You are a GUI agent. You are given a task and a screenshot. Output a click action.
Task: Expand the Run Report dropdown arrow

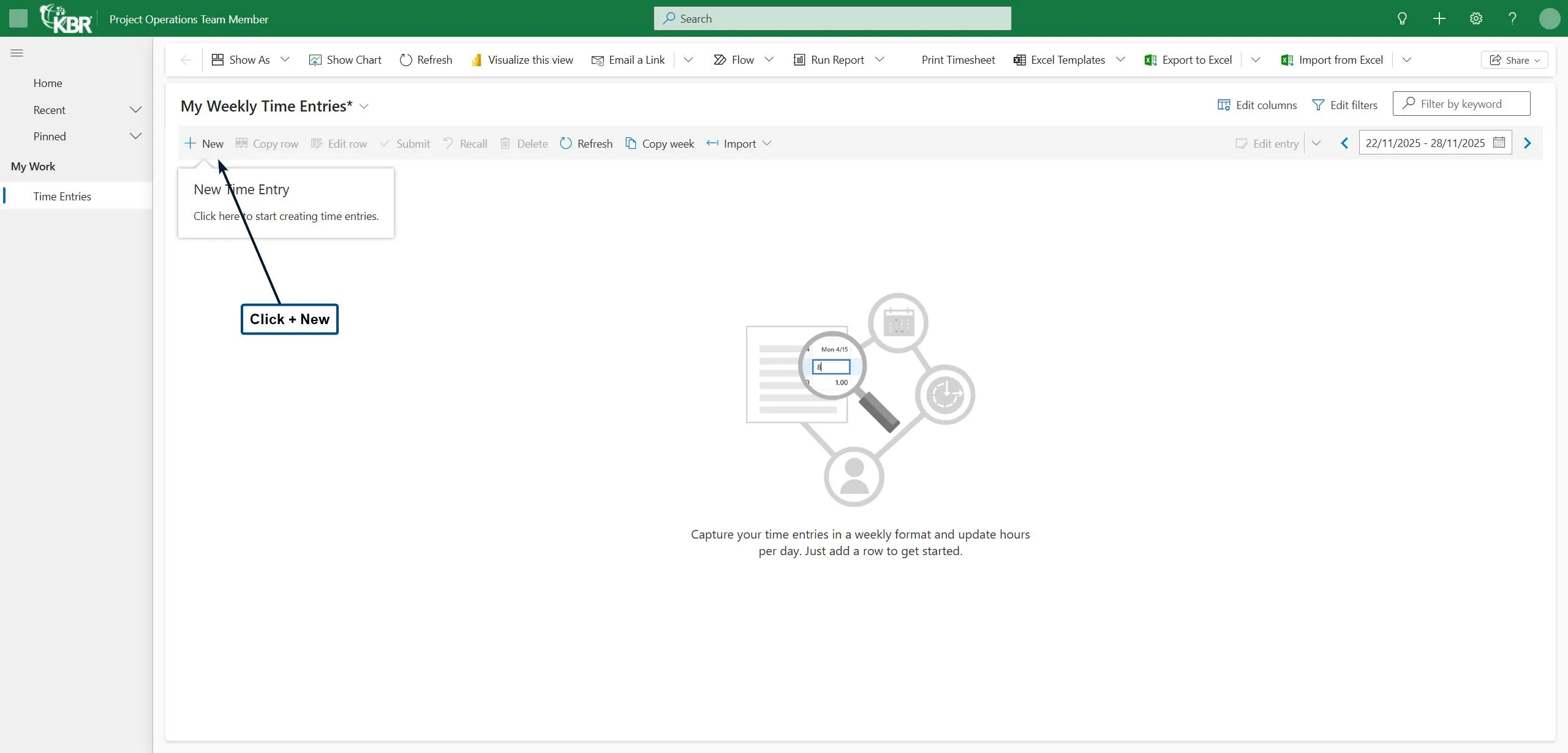880,60
